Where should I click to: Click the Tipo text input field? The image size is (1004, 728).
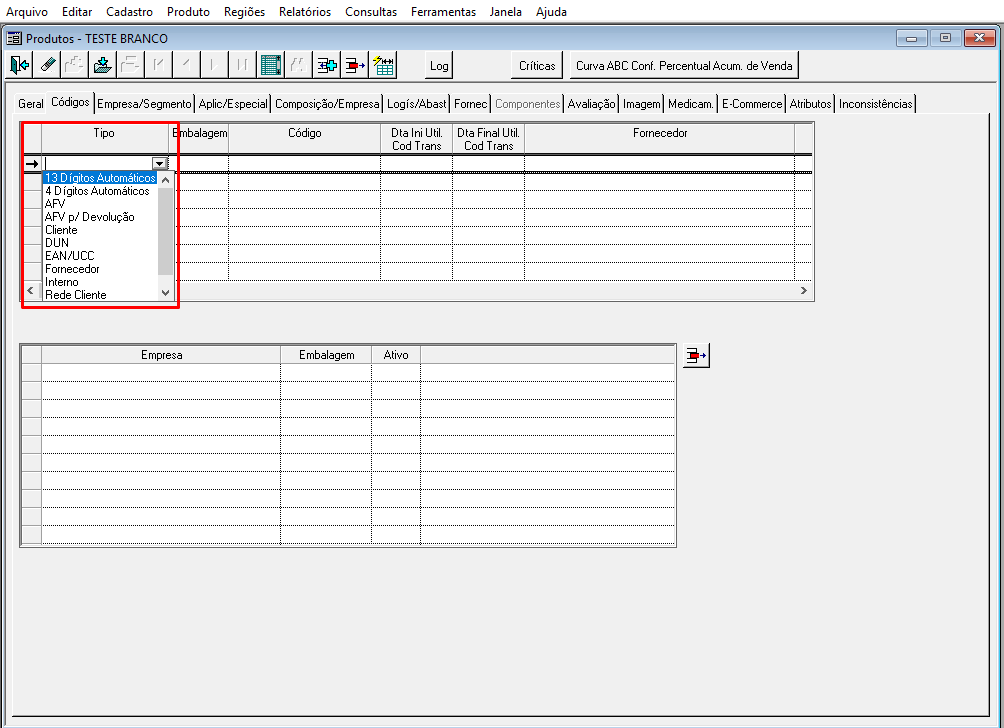point(97,164)
